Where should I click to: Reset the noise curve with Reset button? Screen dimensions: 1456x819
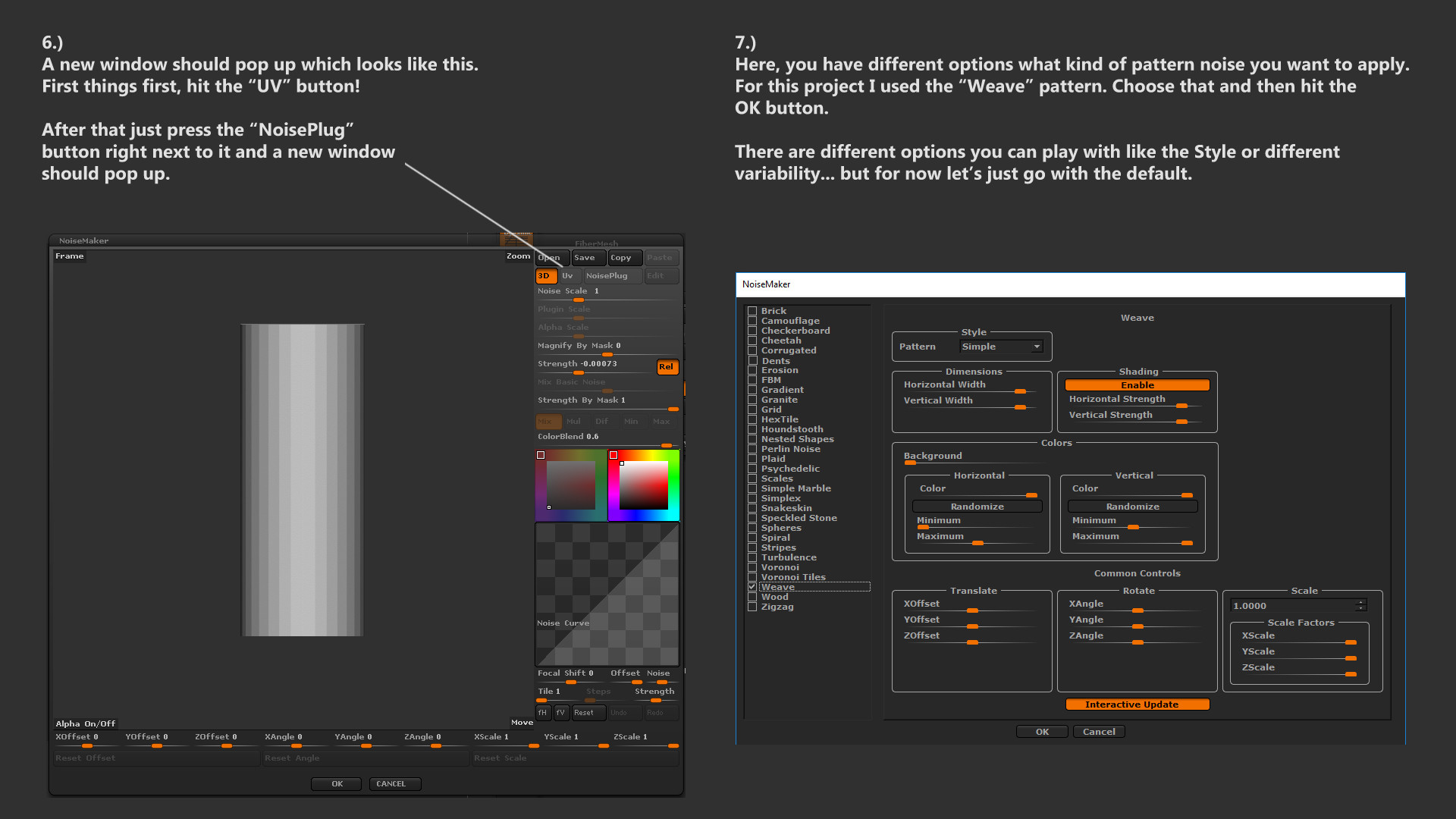pyautogui.click(x=588, y=713)
